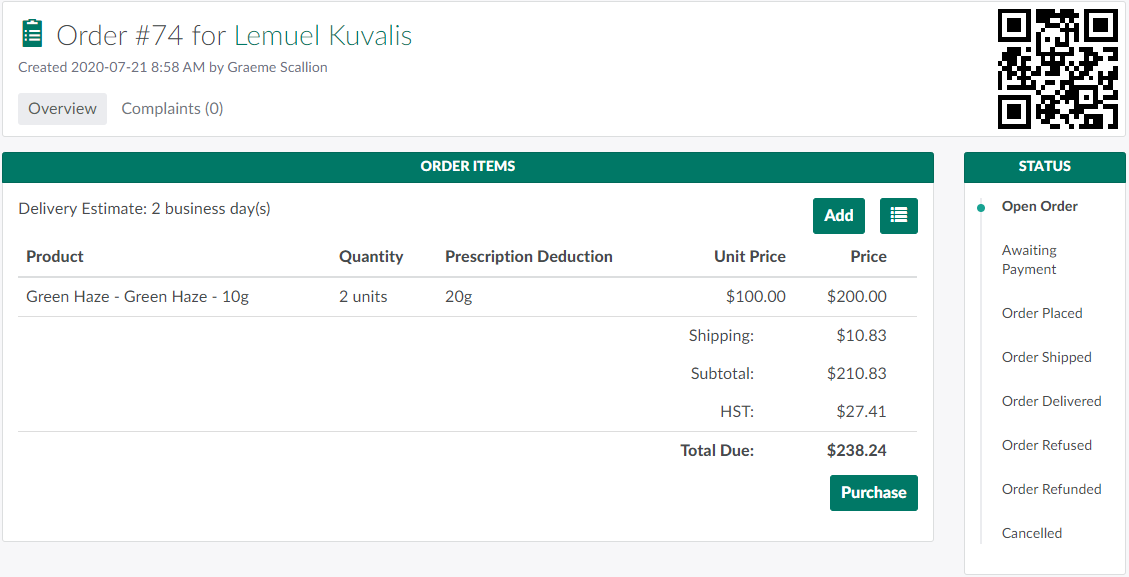The height and width of the screenshot is (577, 1129).
Task: Select the Awaiting Payment status
Action: point(1029,260)
